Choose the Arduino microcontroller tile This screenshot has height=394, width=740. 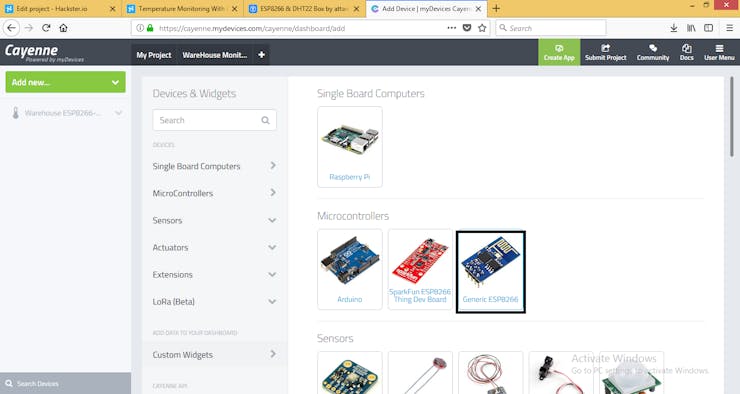[350, 269]
